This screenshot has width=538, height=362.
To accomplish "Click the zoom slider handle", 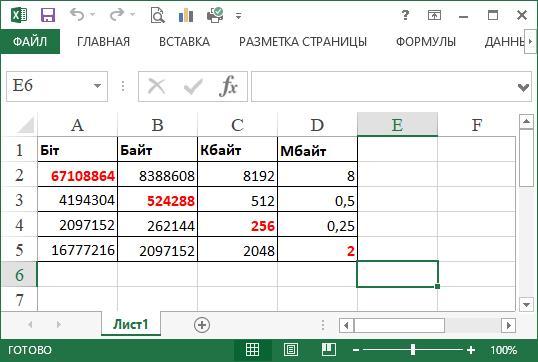I will click(x=413, y=350).
